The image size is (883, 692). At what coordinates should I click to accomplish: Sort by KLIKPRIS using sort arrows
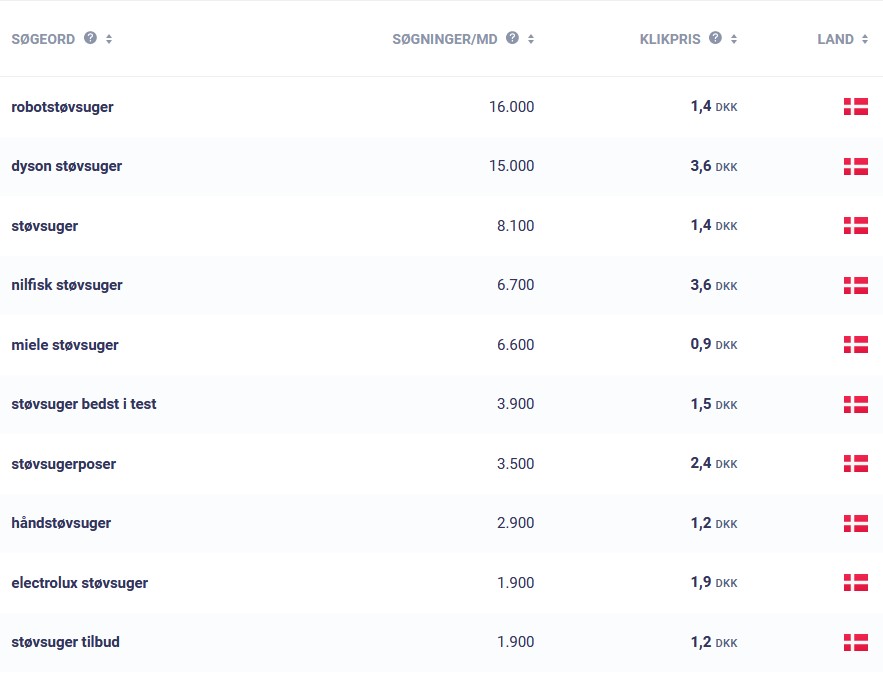tap(734, 39)
